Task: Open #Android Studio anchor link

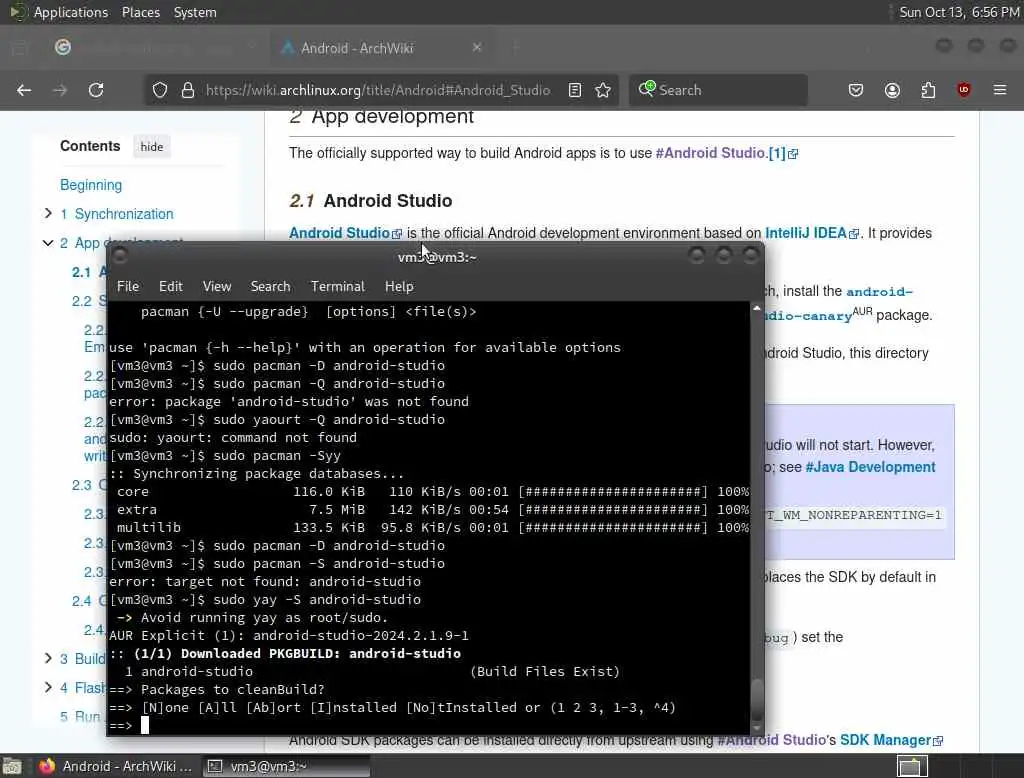Action: (x=711, y=153)
